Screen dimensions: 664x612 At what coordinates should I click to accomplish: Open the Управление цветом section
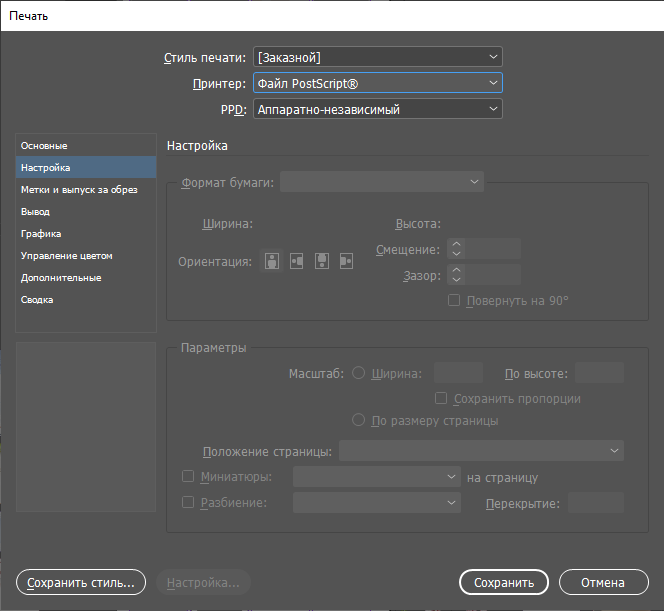point(86,256)
